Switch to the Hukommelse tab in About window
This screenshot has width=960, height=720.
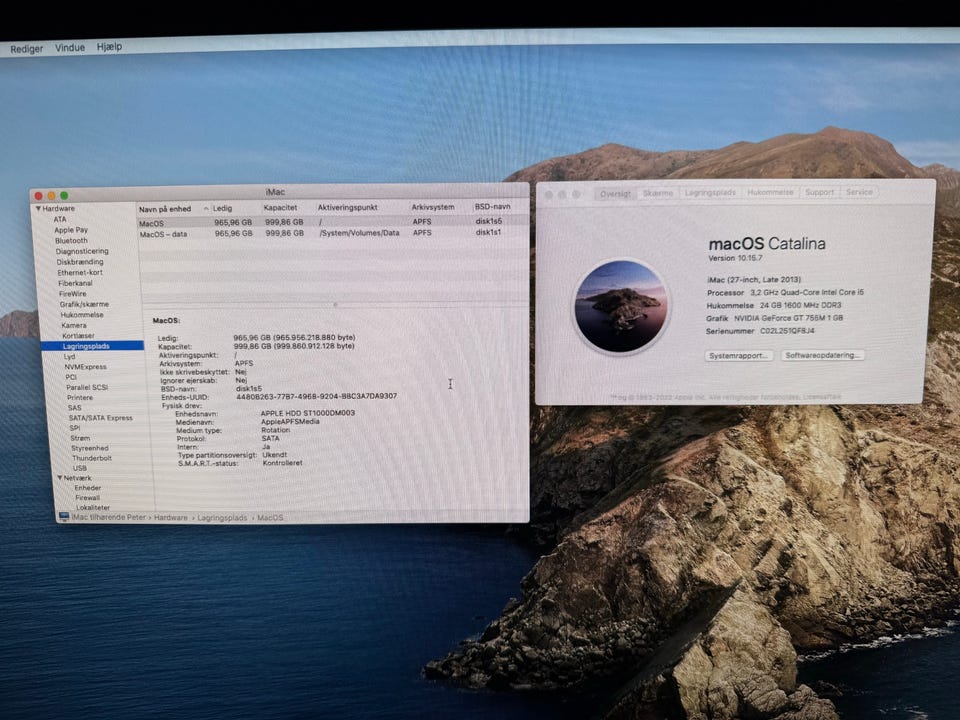click(770, 192)
